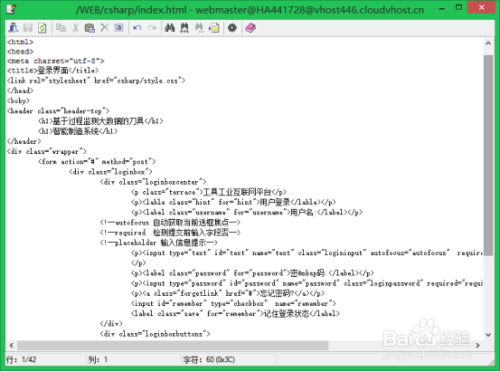Image resolution: width=500 pixels, height=372 pixels.
Task: Open editor preferences gear icon
Action: click(x=232, y=28)
